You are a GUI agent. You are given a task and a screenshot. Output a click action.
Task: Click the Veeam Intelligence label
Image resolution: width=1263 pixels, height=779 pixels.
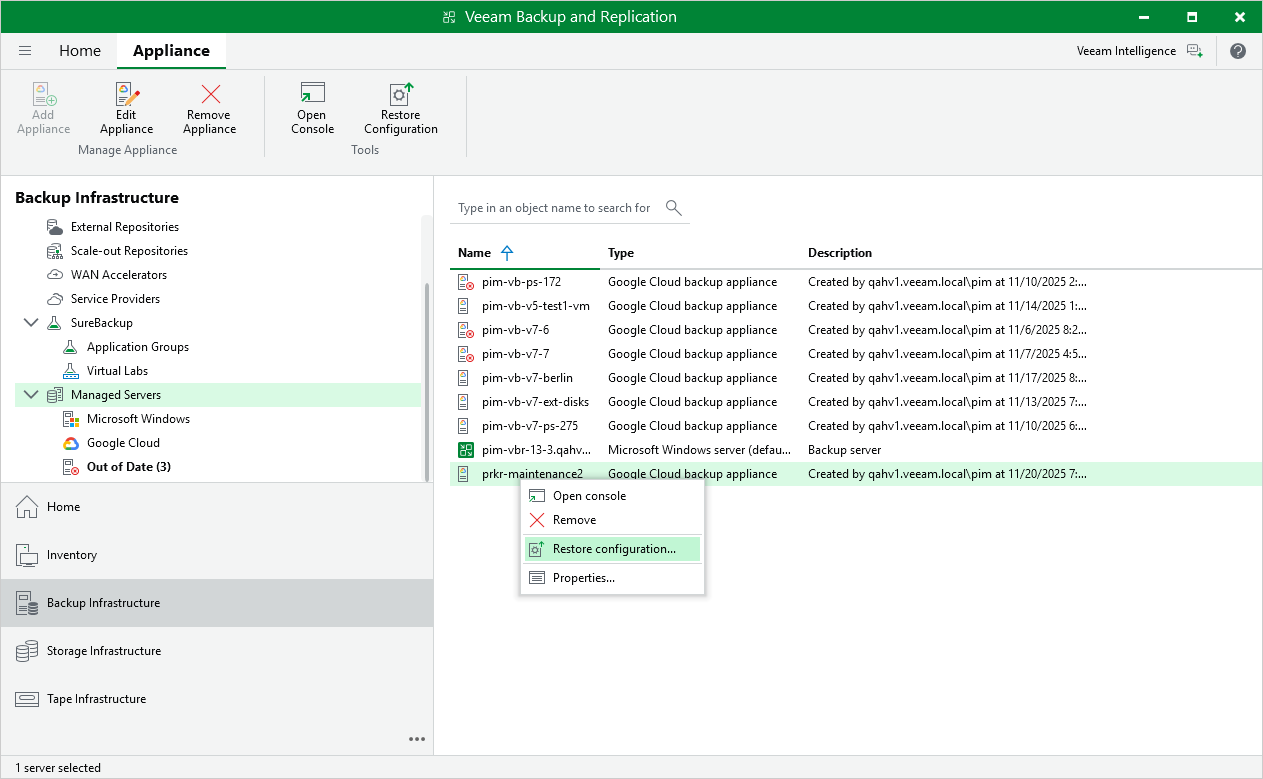point(1126,51)
